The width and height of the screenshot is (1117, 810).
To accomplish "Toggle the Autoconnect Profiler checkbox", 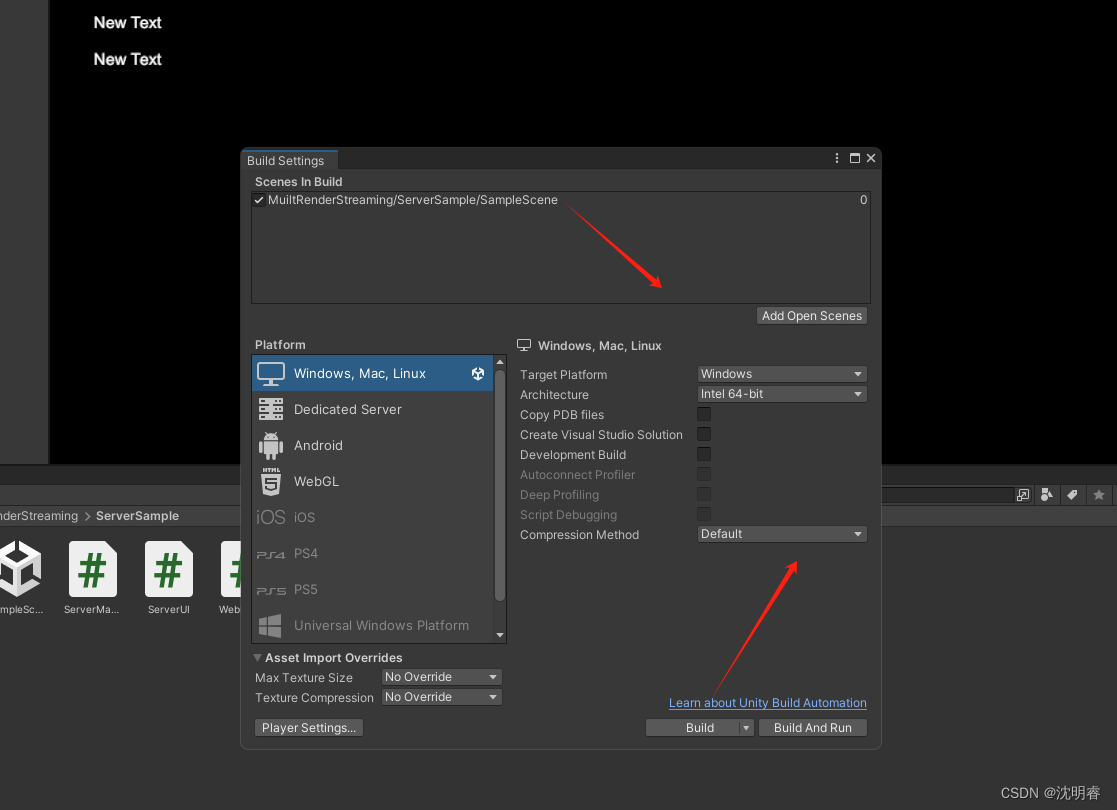I will click(x=704, y=474).
